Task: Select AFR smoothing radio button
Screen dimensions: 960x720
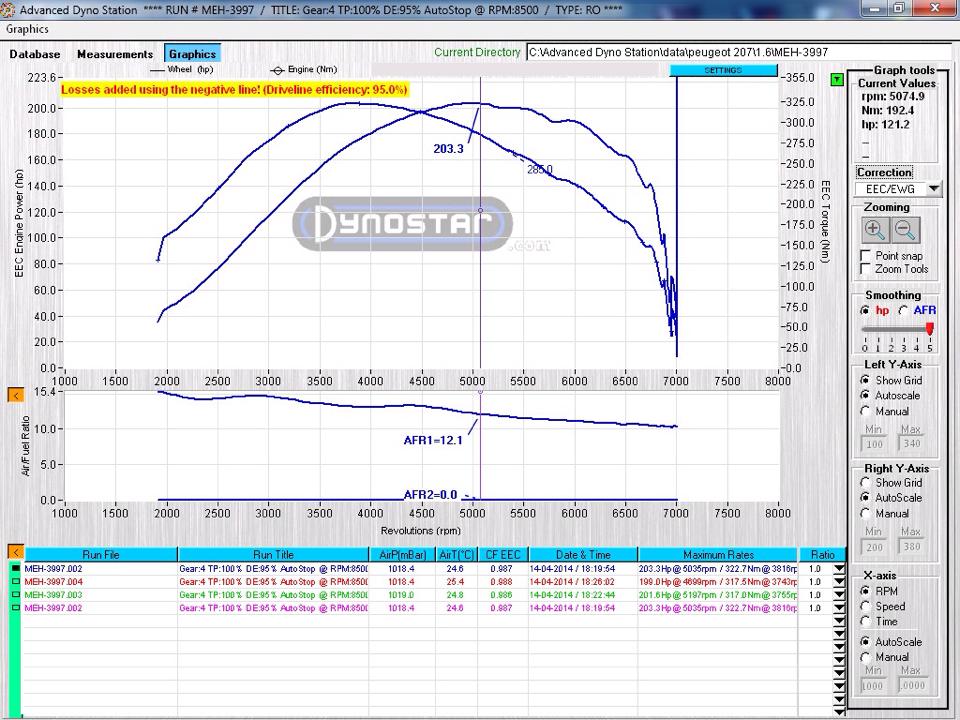Action: click(902, 310)
